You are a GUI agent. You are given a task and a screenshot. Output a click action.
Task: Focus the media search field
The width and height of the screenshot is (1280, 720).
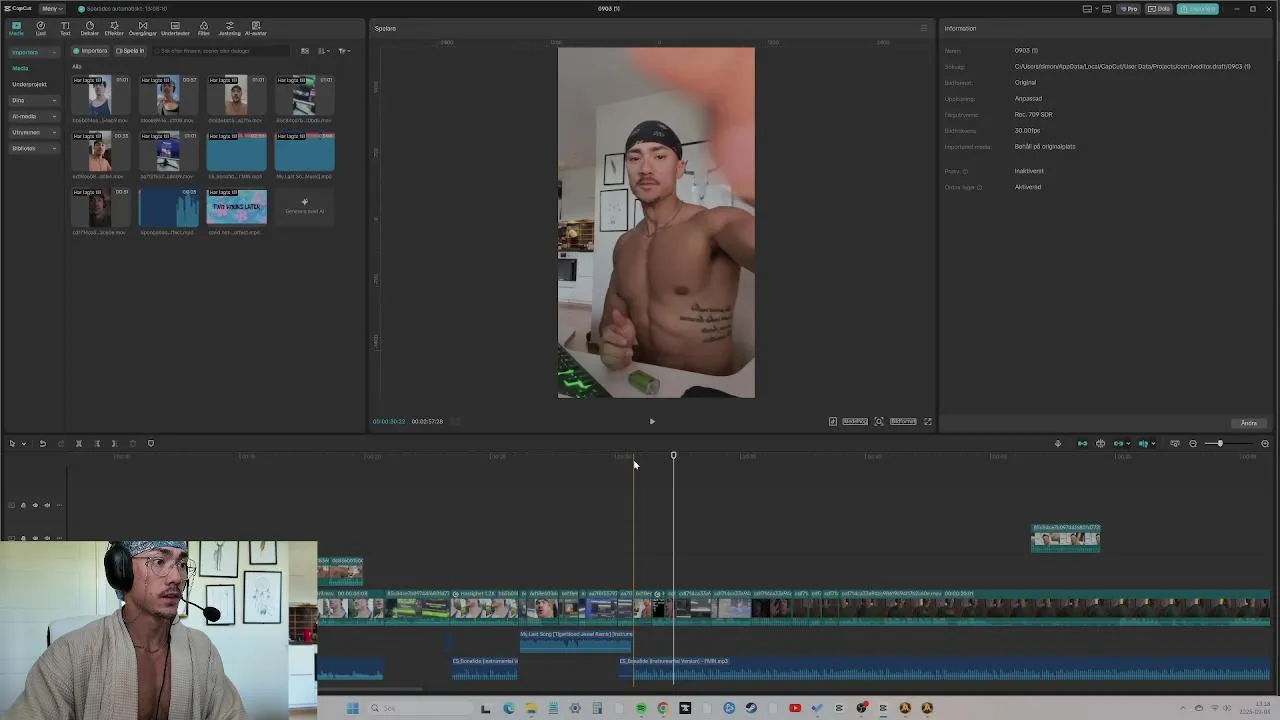pyautogui.click(x=222, y=51)
